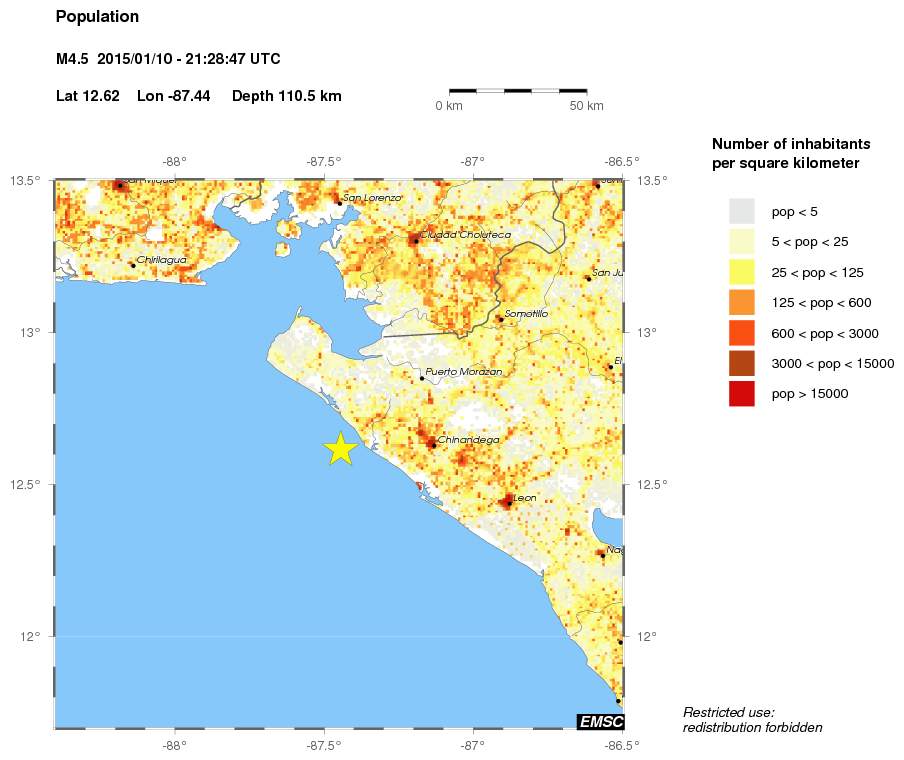
Task: Select the Leon city marker dot
Action: [509, 503]
